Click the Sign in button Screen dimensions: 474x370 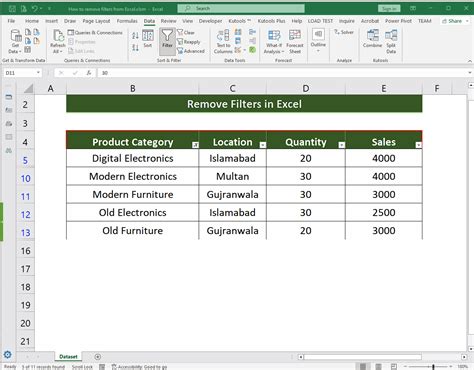[389, 9]
